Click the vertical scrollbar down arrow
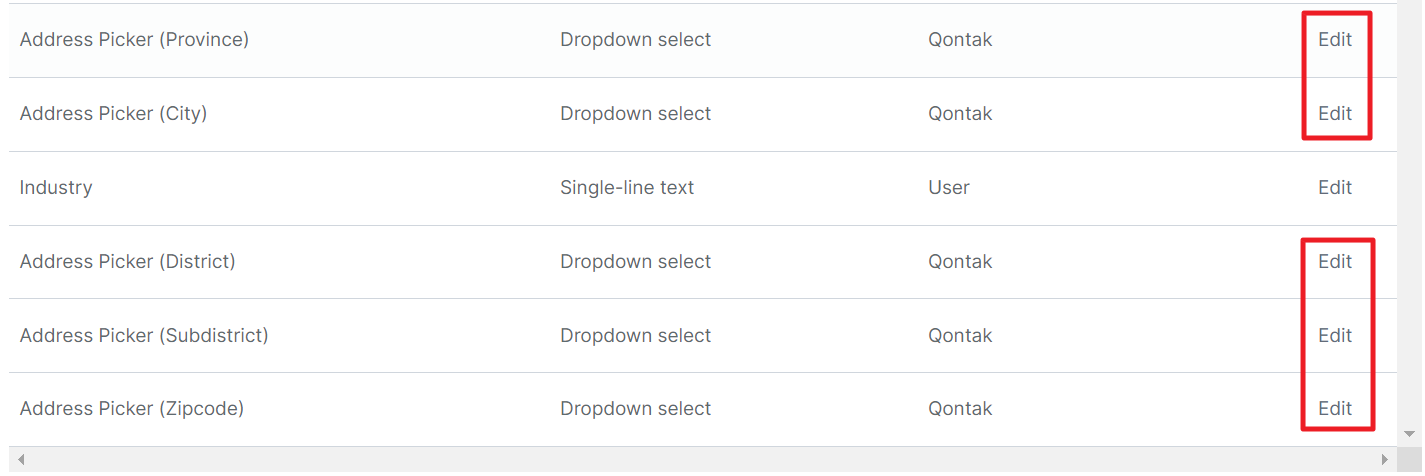 1410,434
